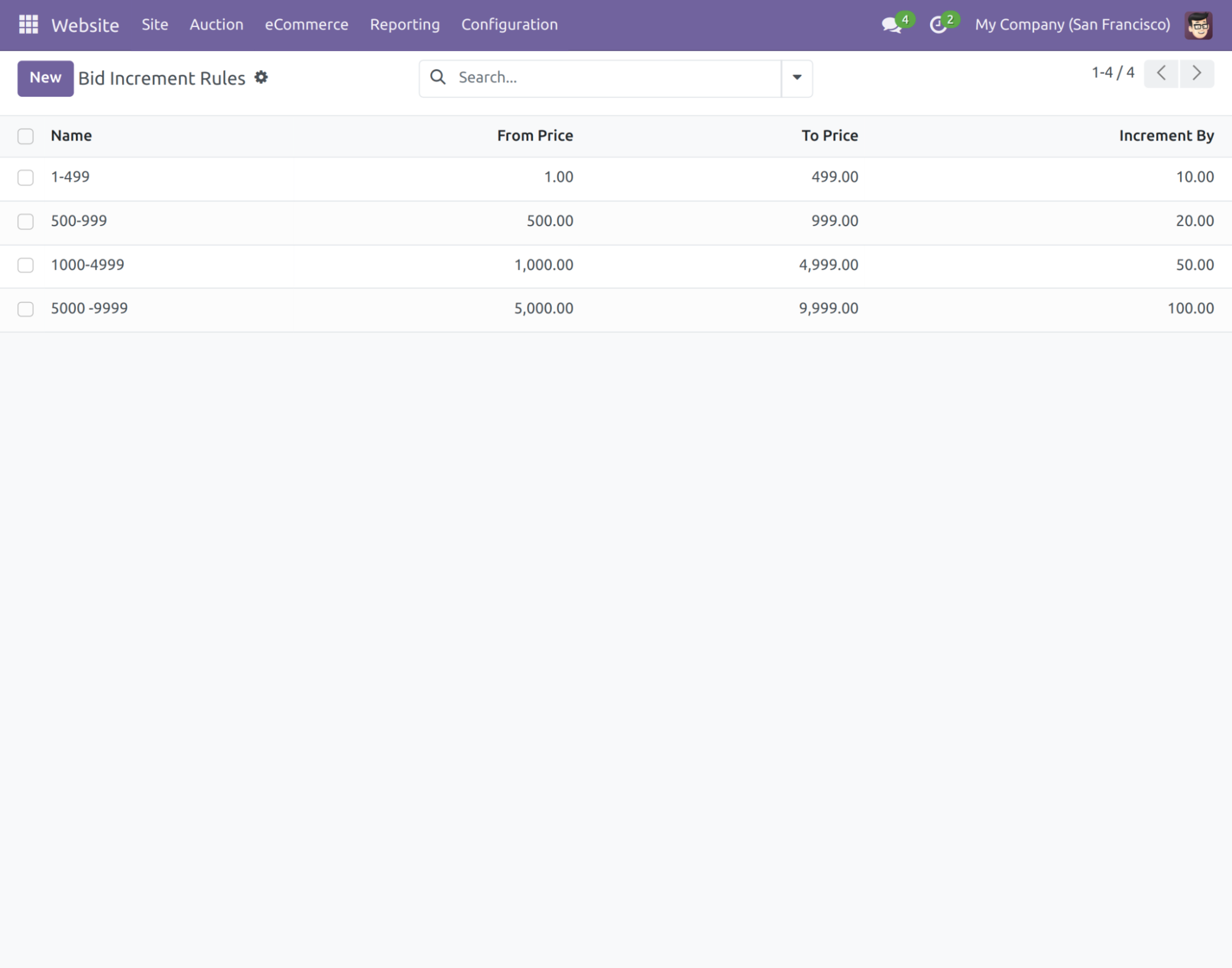Click the Increment By value 20.00
The image size is (1232, 968).
point(1195,221)
